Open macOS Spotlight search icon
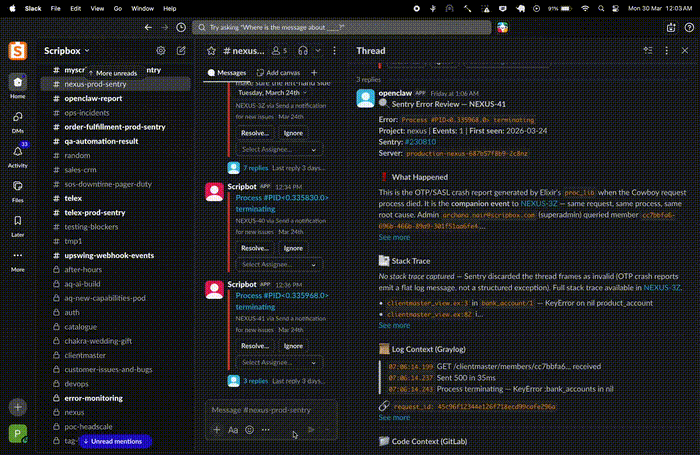The height and width of the screenshot is (455, 700). pos(601,8)
